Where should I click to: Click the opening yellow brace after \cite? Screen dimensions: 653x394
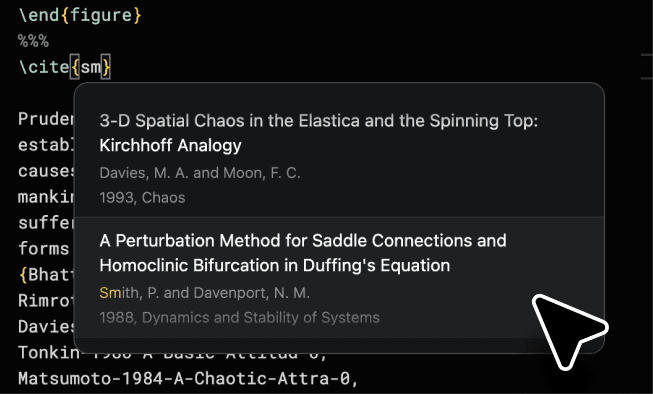tap(75, 67)
